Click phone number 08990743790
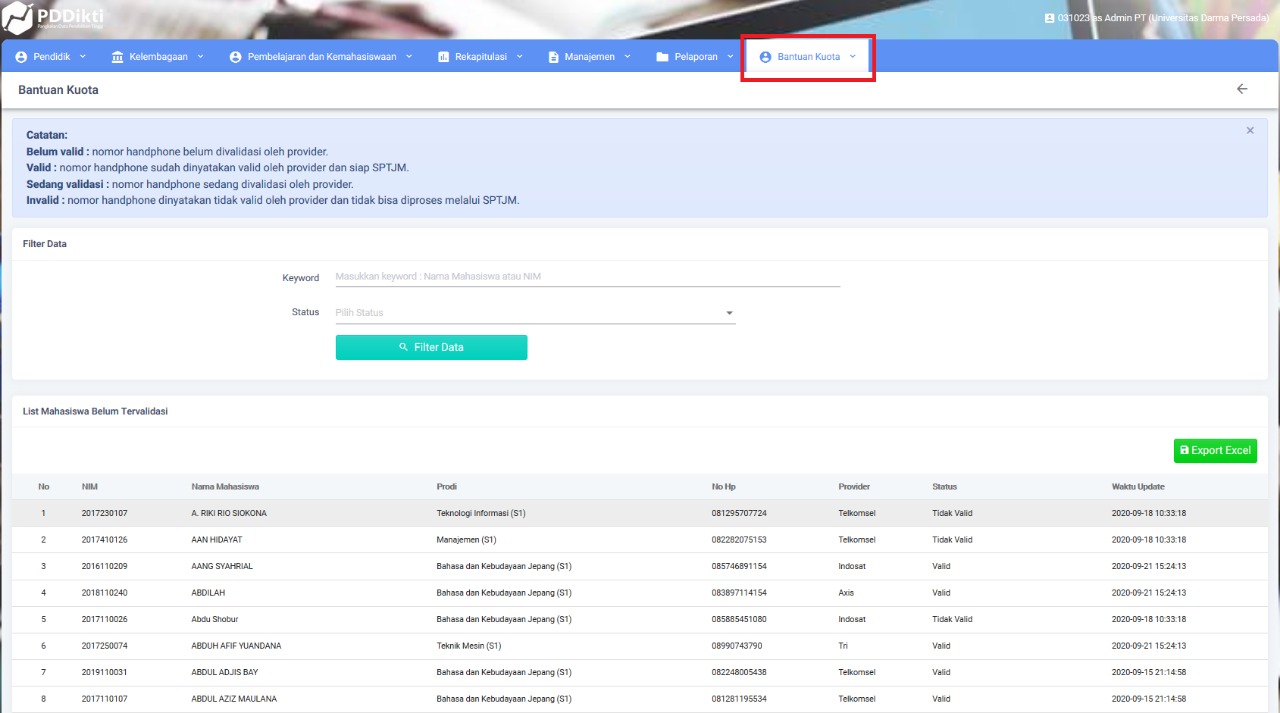 click(x=737, y=646)
